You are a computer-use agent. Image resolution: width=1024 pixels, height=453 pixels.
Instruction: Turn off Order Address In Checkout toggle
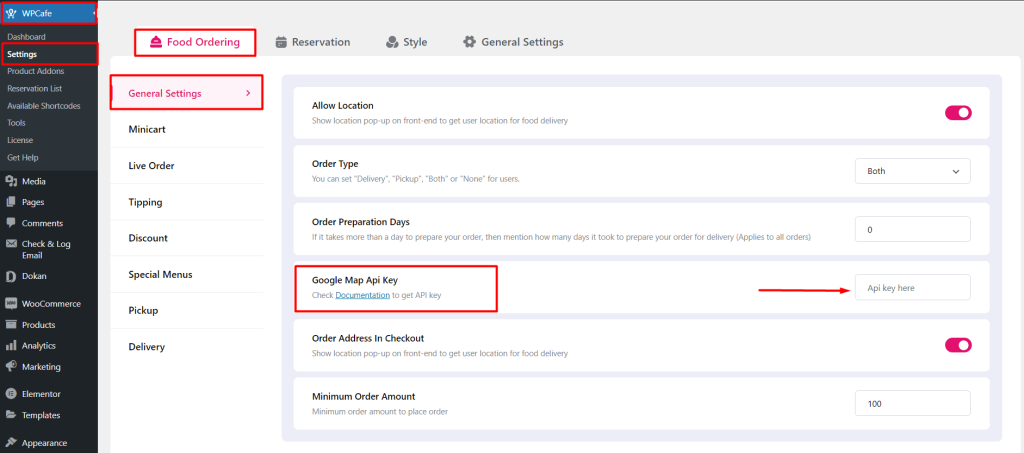click(x=958, y=345)
